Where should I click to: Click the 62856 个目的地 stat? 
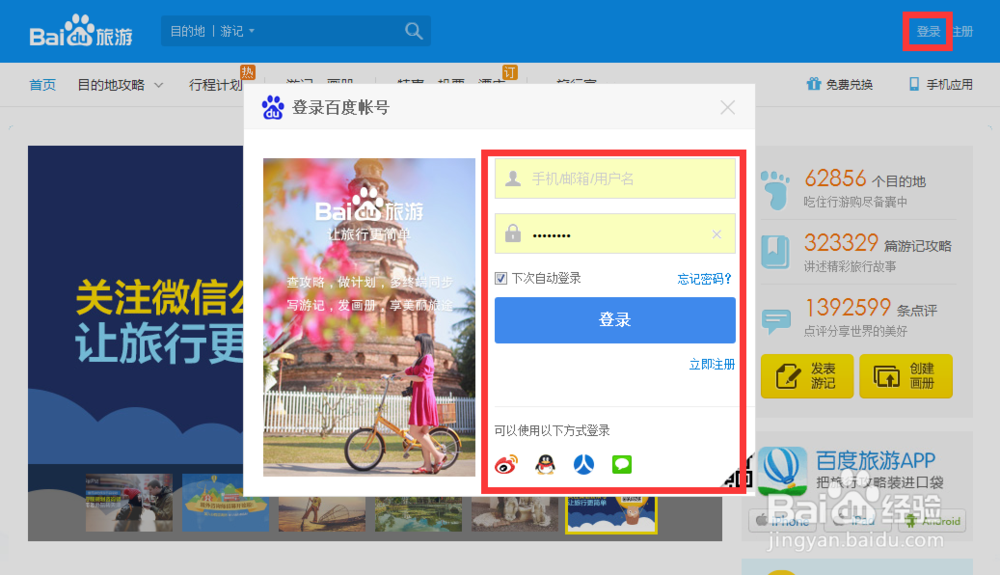tap(865, 178)
